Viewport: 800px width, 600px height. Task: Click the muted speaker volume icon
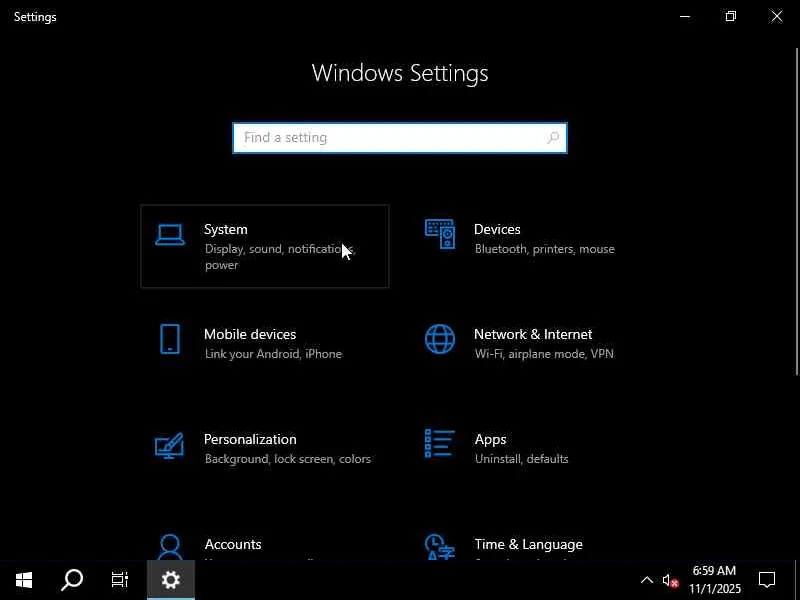670,581
